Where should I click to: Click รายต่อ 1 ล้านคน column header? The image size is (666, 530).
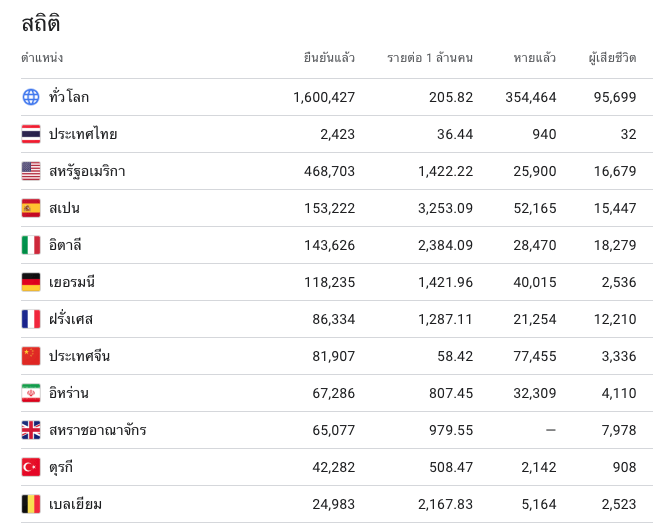[430, 57]
